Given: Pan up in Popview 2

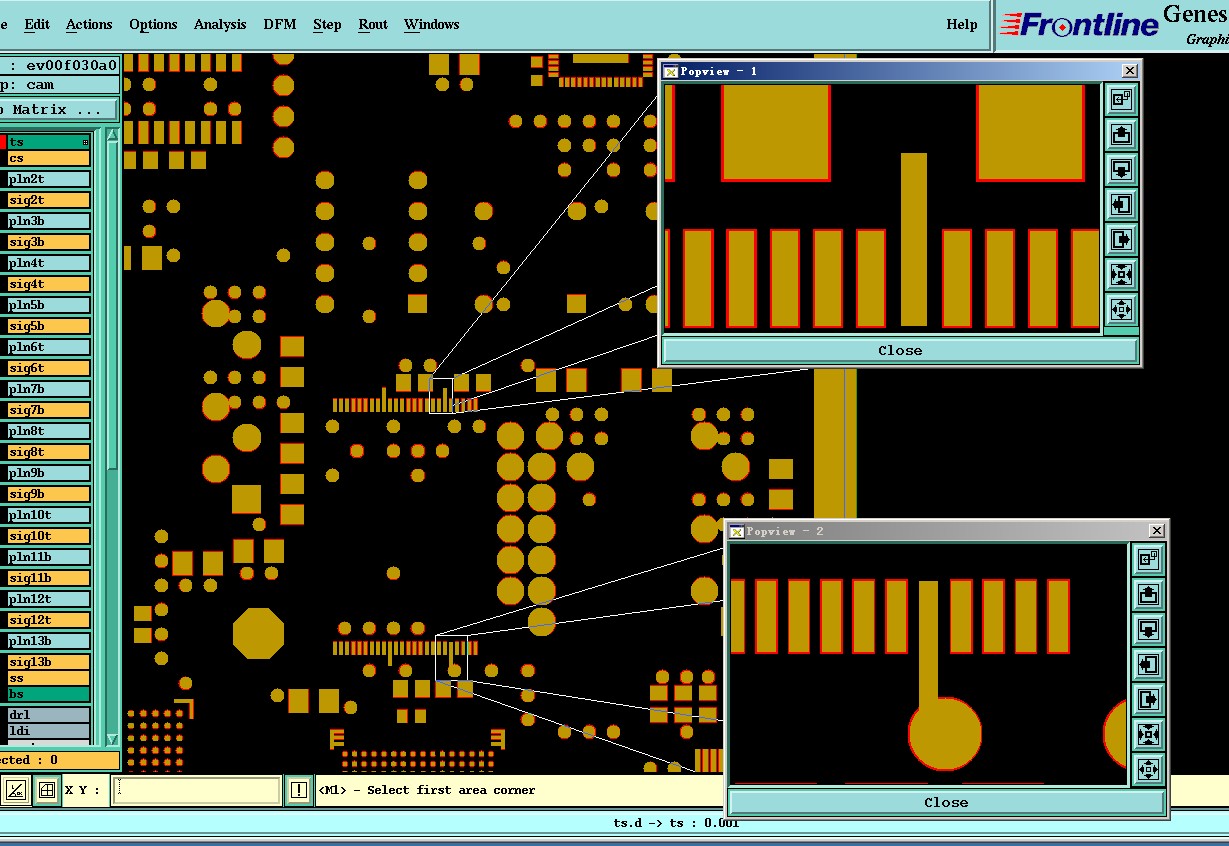Looking at the screenshot, I should [1148, 594].
